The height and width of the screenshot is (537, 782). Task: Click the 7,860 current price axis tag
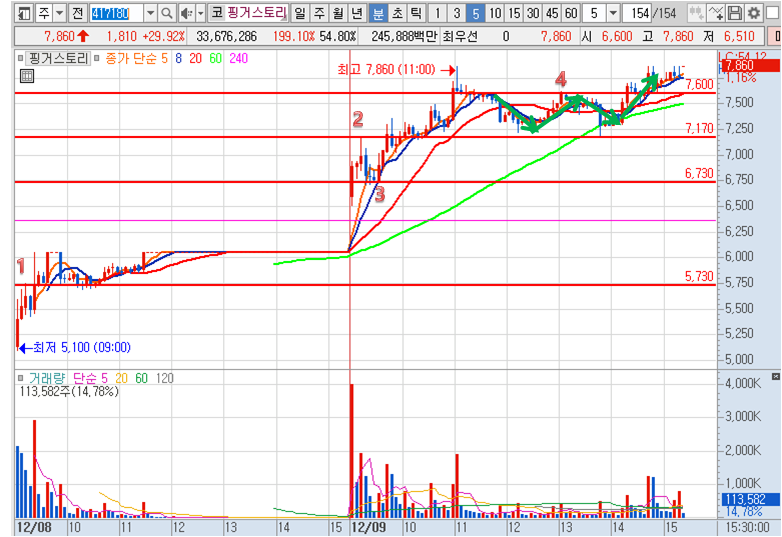coord(752,65)
